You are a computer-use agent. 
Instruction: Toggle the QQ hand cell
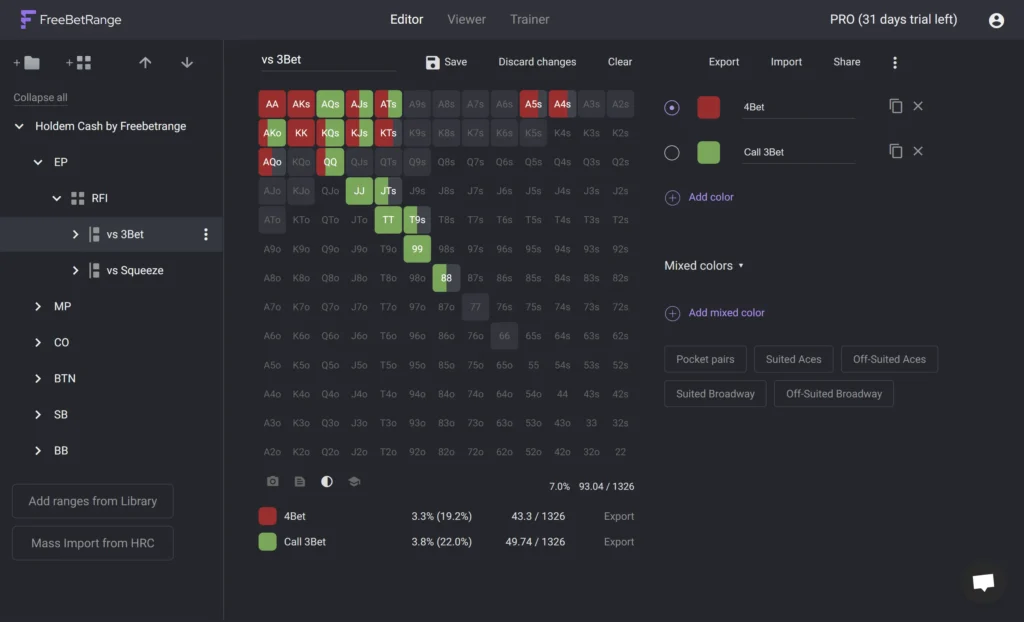(330, 162)
